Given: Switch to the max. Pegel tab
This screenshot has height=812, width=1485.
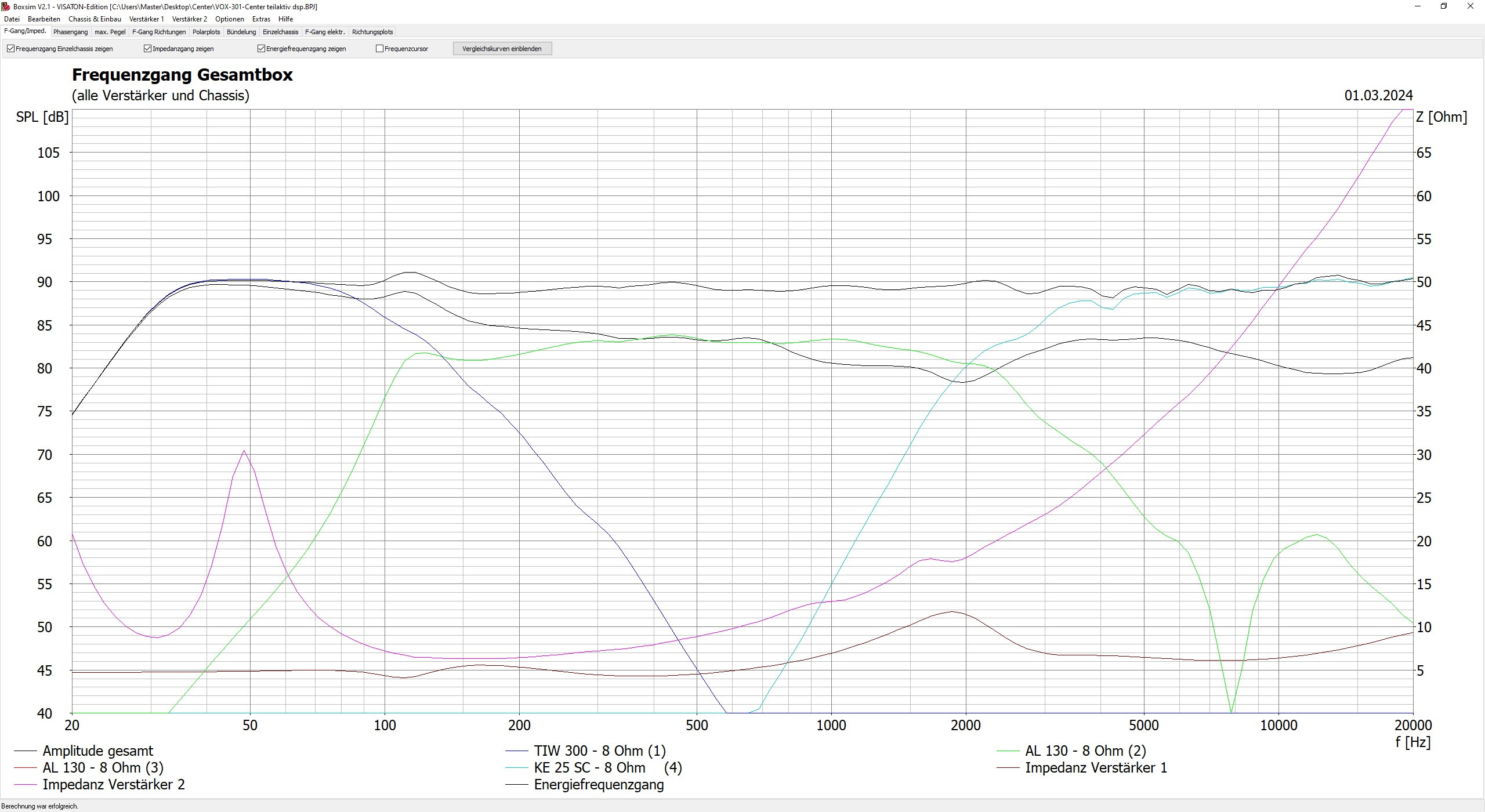Looking at the screenshot, I should [110, 32].
